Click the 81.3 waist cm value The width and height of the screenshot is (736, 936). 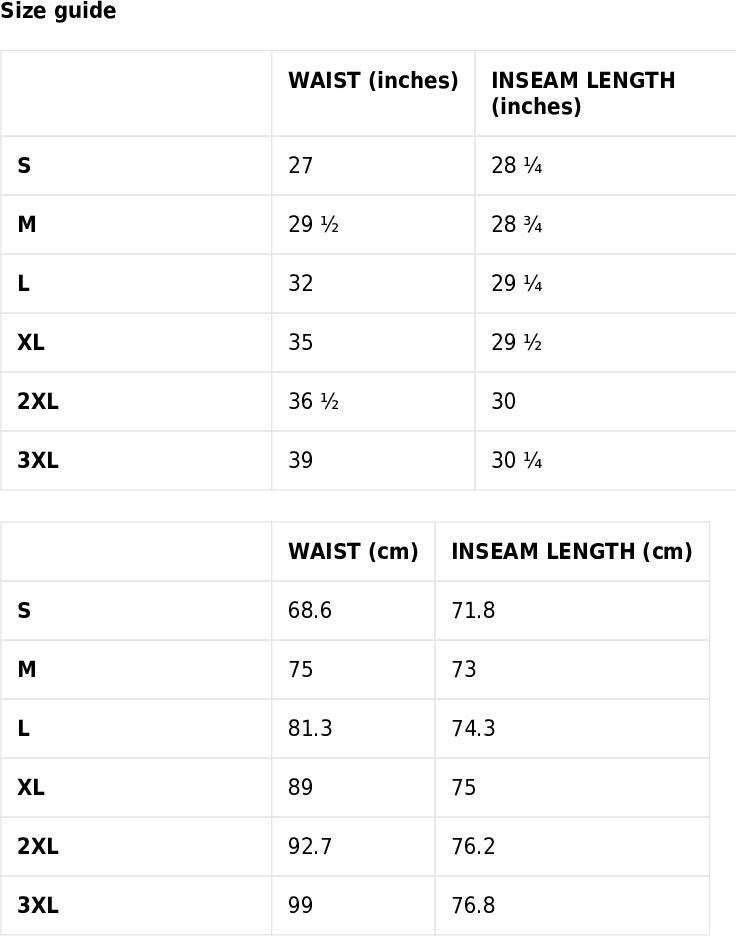[310, 728]
